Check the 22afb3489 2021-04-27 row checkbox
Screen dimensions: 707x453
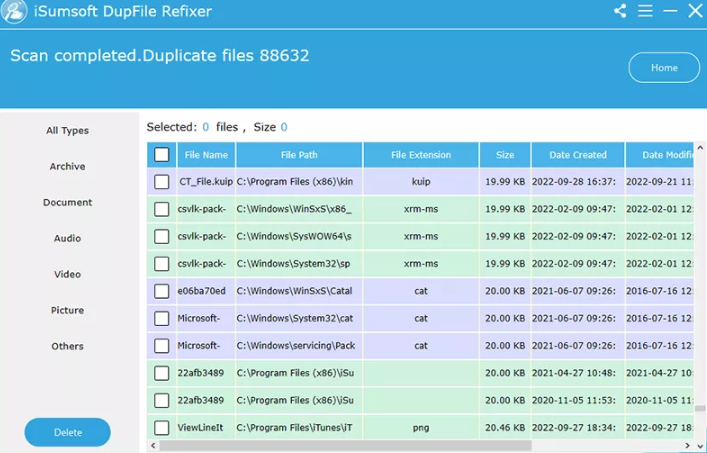[x=161, y=373]
